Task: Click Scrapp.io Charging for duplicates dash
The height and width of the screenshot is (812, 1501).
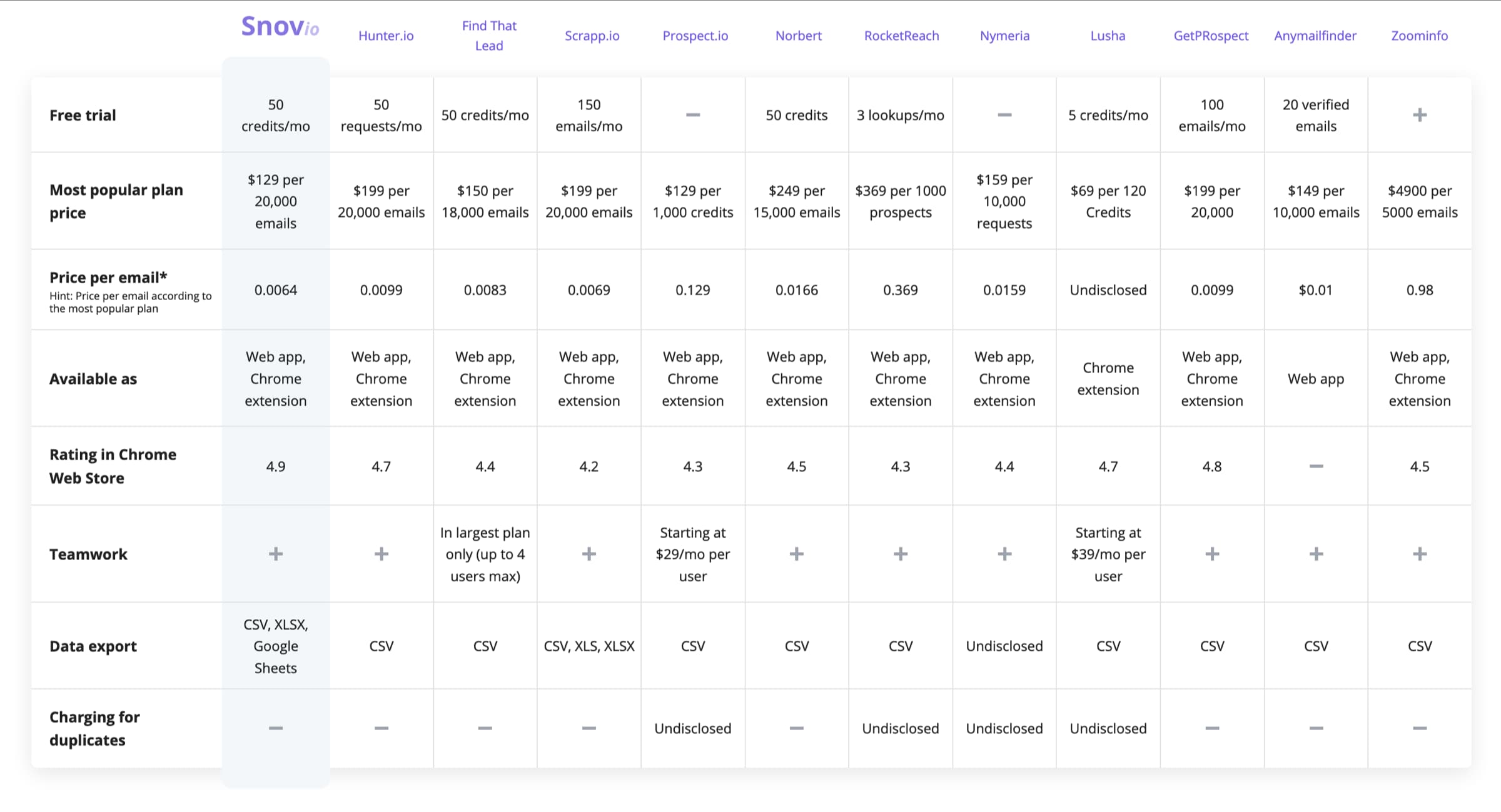Action: pyautogui.click(x=589, y=728)
